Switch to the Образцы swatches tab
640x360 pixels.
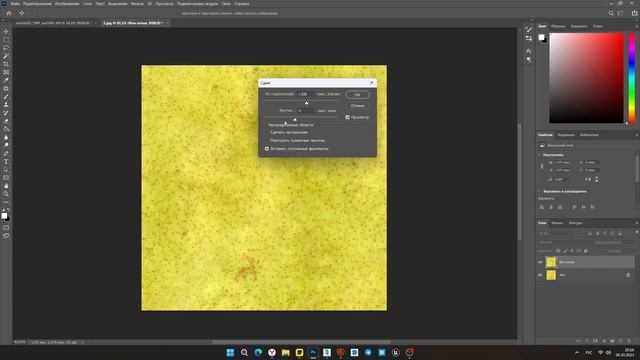pyautogui.click(x=558, y=26)
